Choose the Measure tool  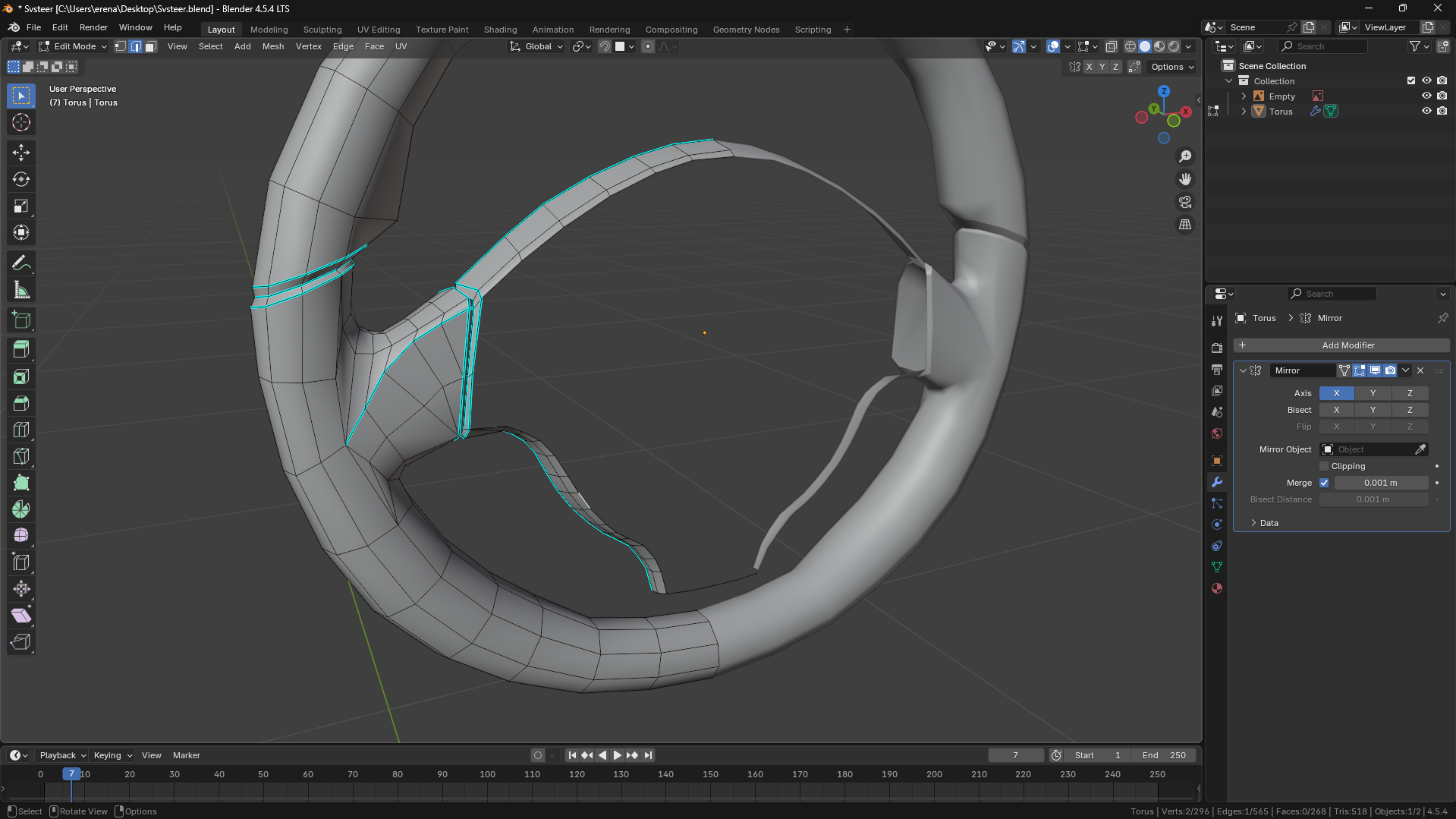pyautogui.click(x=21, y=290)
